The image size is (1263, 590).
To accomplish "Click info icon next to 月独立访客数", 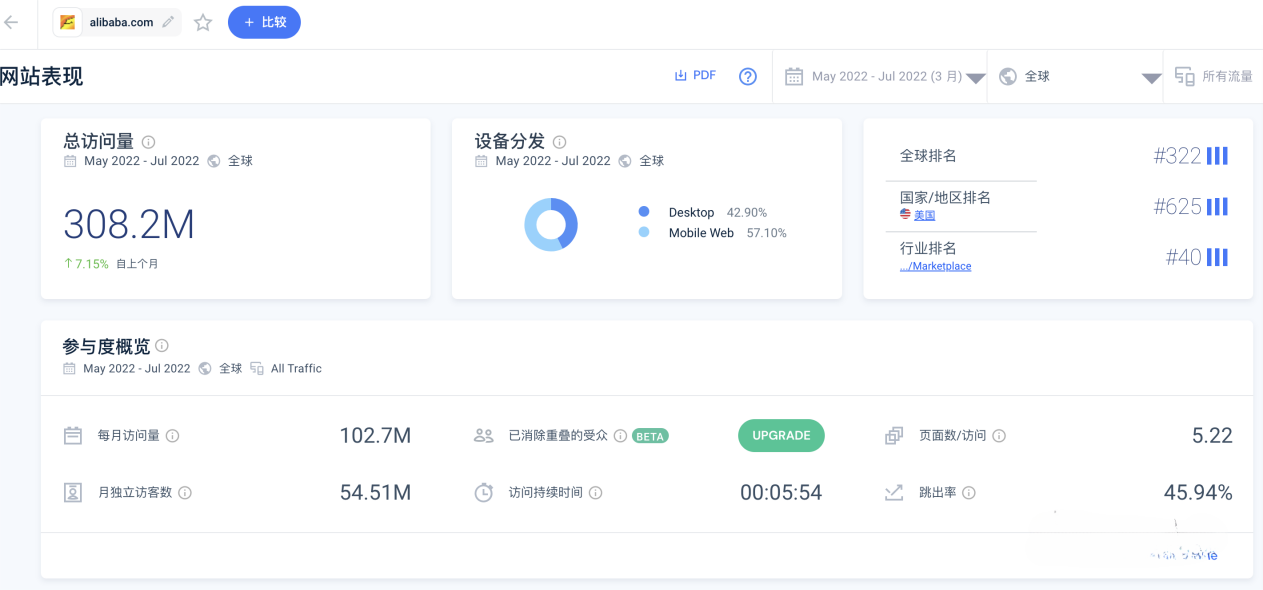I will 185,492.
